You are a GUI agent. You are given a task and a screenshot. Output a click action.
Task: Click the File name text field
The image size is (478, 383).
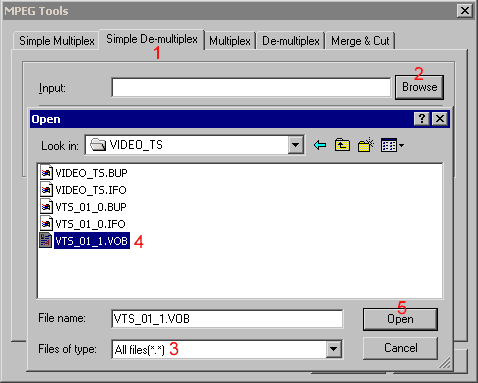(x=227, y=319)
